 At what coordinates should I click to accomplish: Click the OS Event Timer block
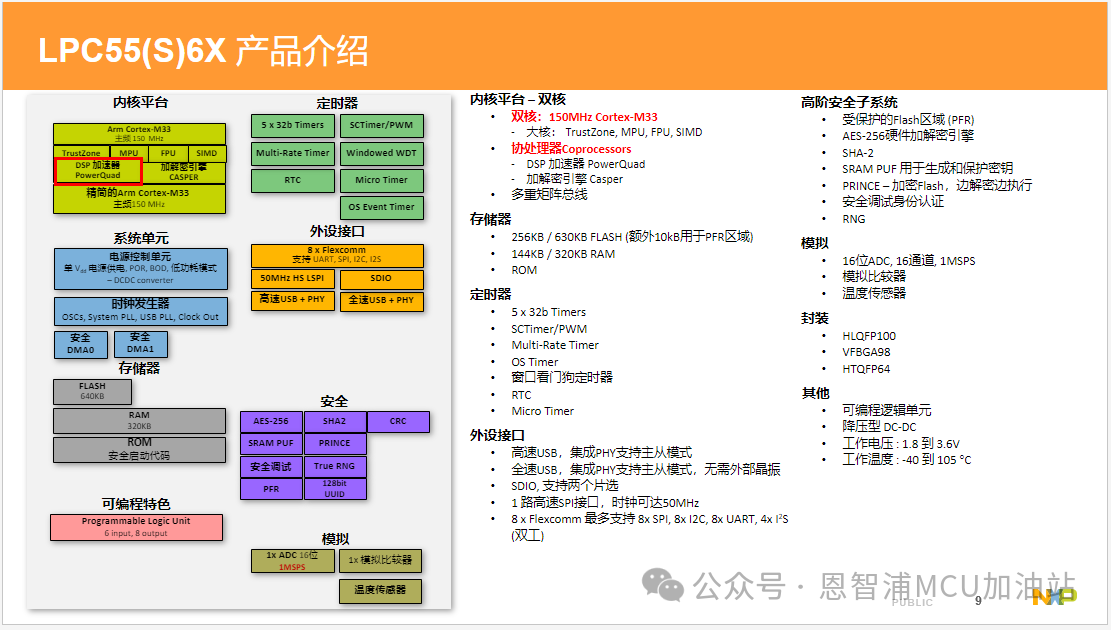[381, 207]
